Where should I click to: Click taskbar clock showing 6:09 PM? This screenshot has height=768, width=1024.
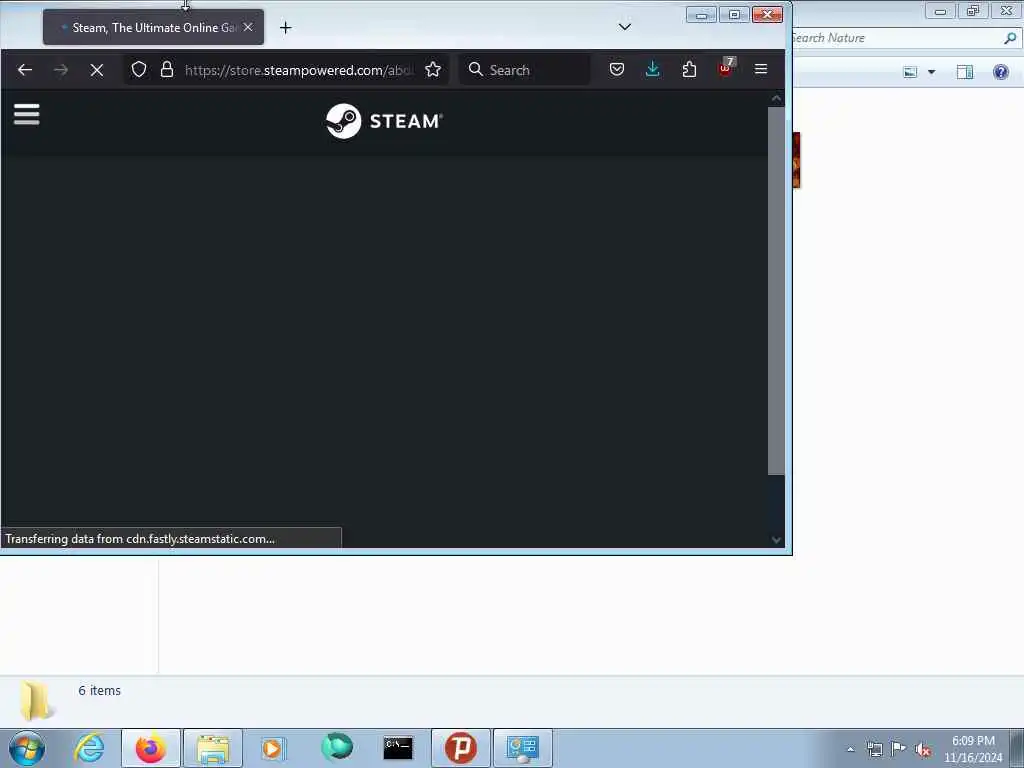(x=973, y=749)
